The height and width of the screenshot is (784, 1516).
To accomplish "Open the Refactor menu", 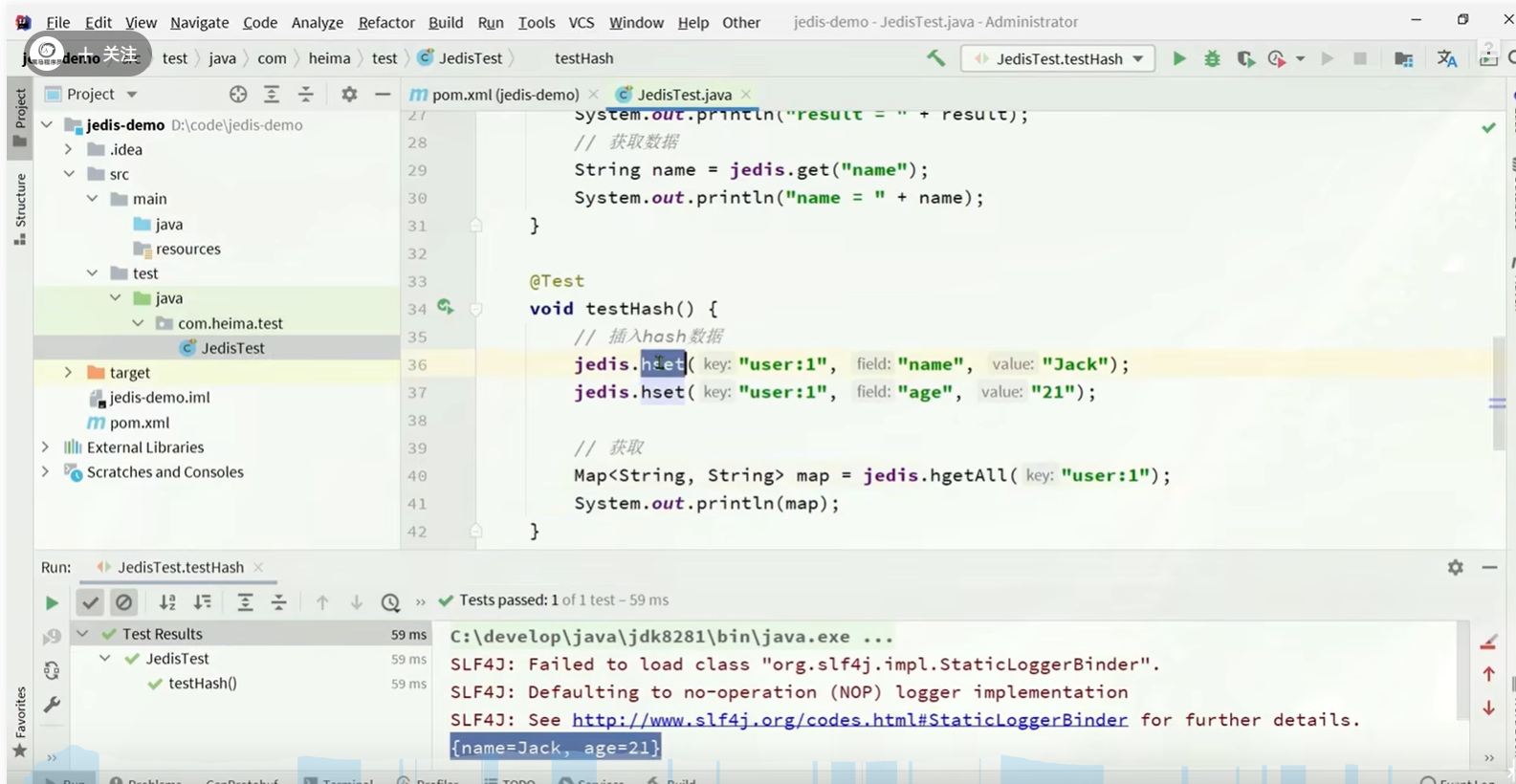I will click(386, 22).
